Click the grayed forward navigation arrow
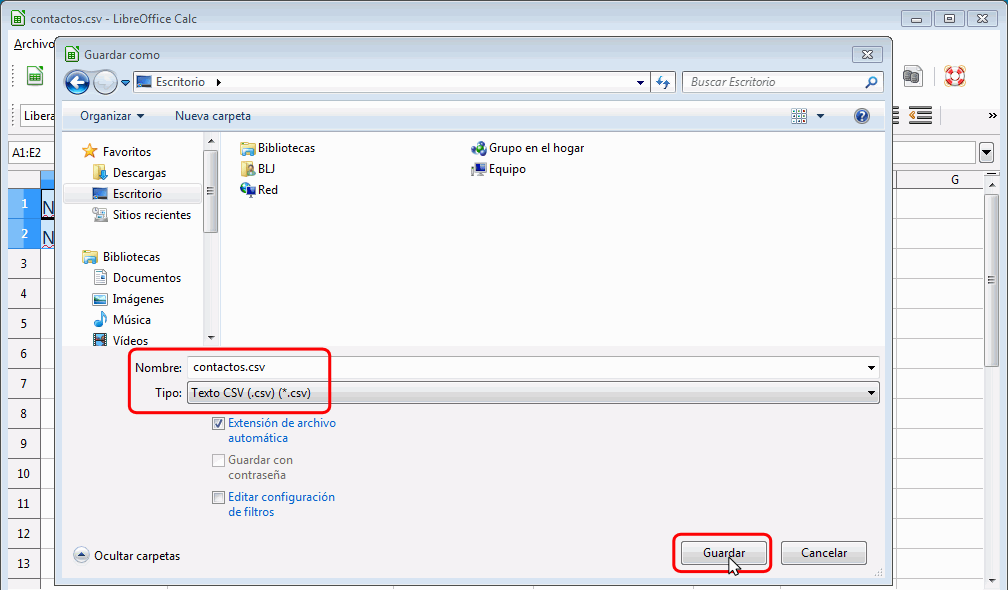Image resolution: width=1008 pixels, height=590 pixels. click(105, 82)
